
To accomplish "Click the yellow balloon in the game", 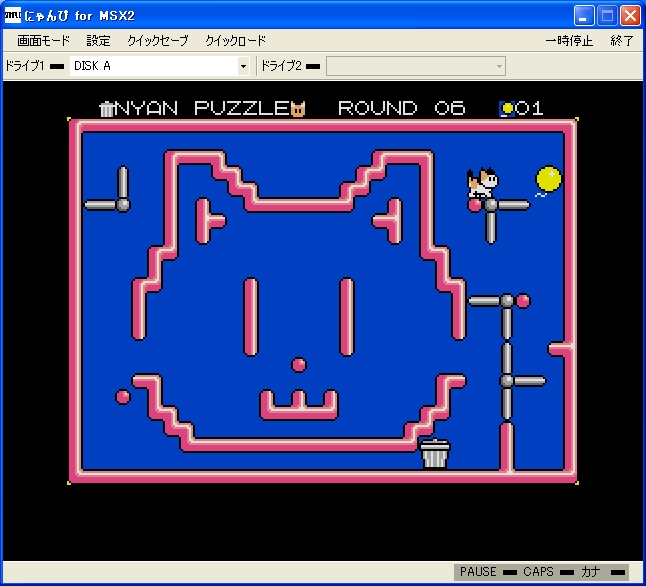I will coord(548,180).
